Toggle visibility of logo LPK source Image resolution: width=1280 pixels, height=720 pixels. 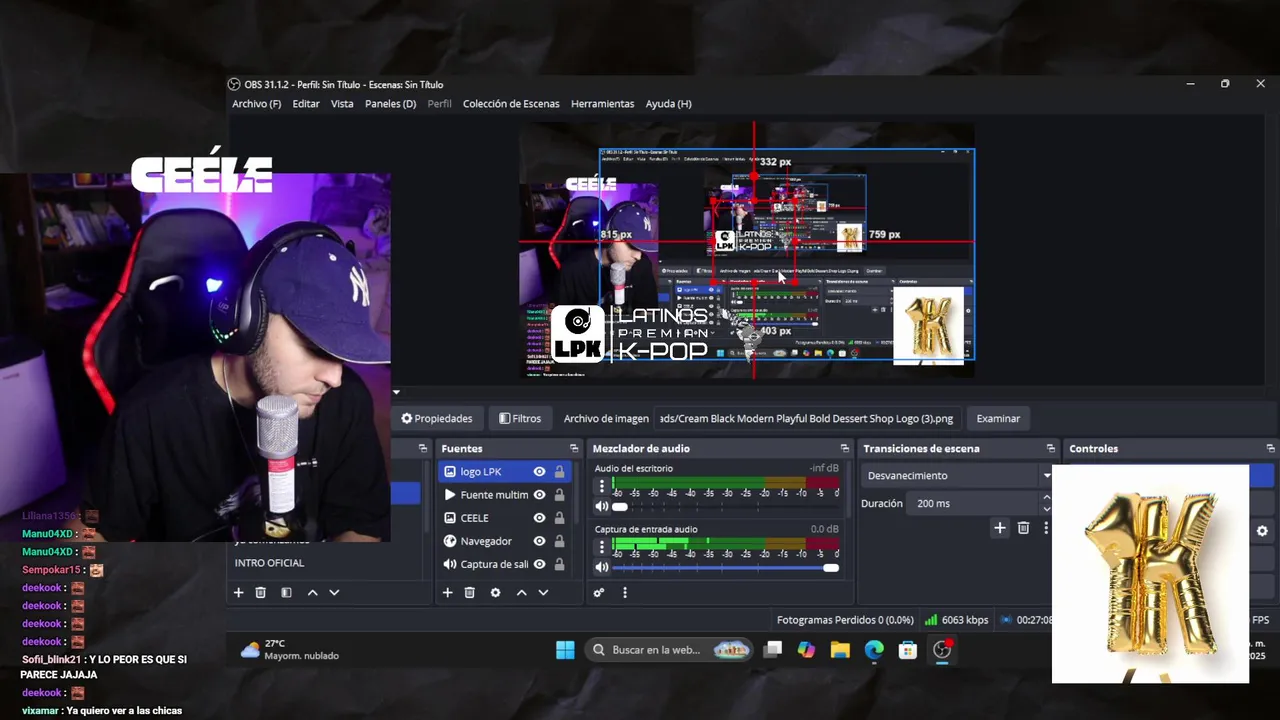tap(539, 472)
